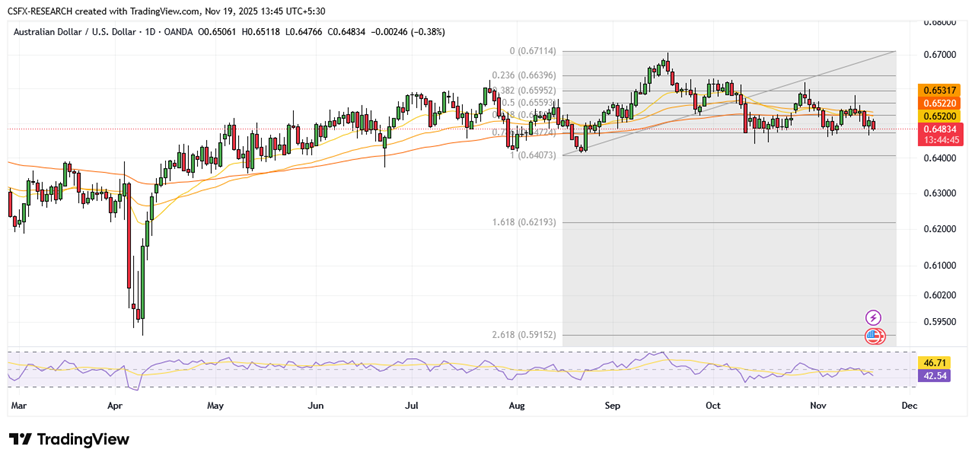This screenshot has height=462, width=975.
Task: Click the yellow RSI average label 46.71
Action: [937, 362]
